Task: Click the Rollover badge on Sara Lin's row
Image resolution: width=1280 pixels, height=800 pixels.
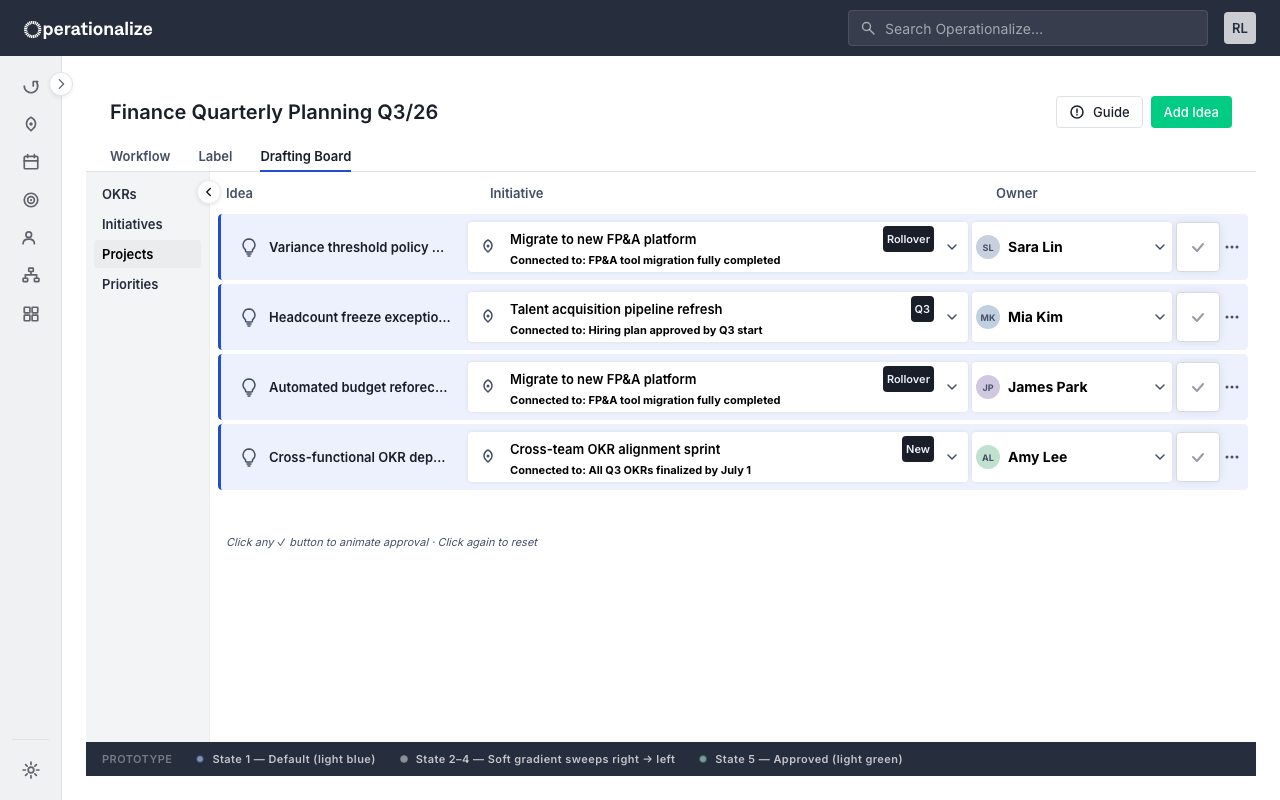Action: click(908, 239)
